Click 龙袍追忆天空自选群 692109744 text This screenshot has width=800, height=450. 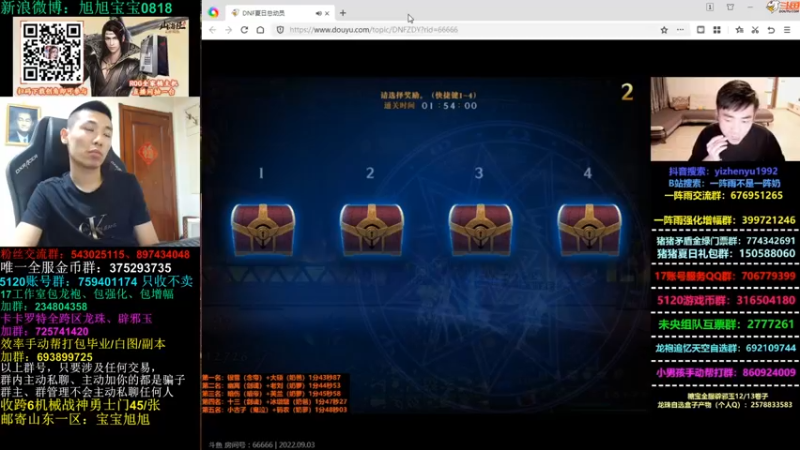726,348
